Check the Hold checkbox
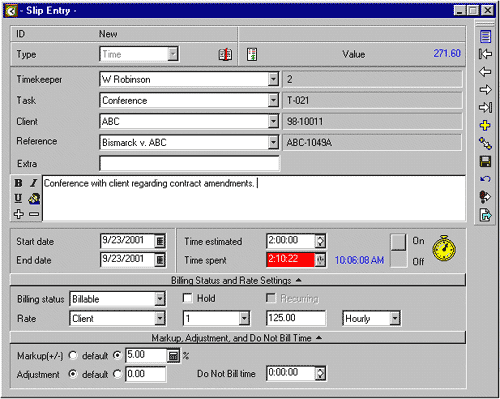500x399 pixels. pyautogui.click(x=188, y=298)
